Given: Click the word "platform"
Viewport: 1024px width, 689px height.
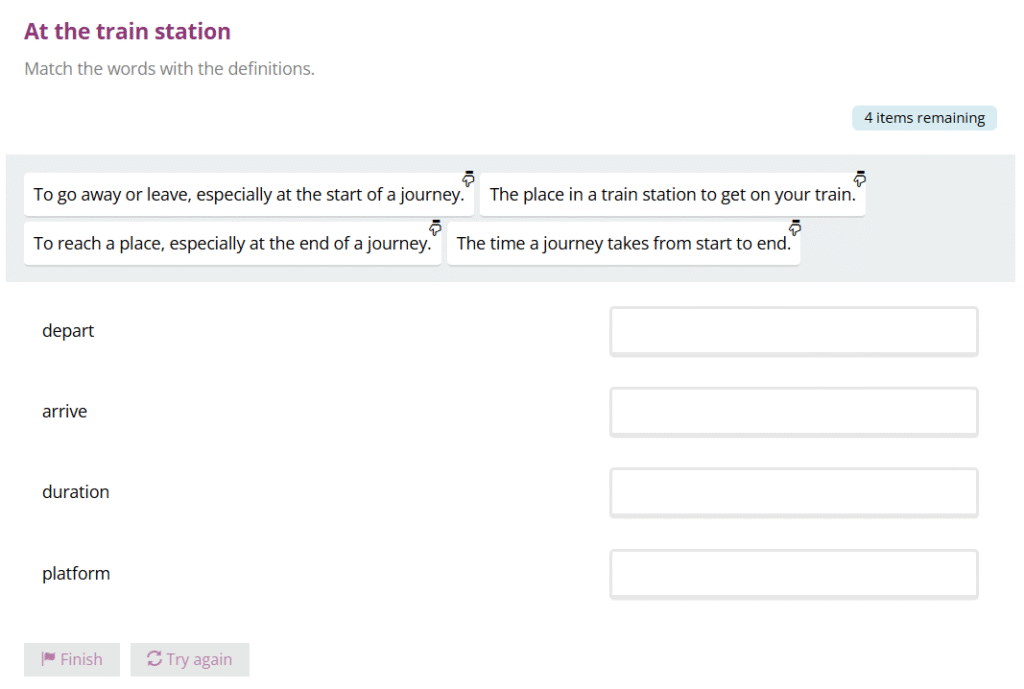Looking at the screenshot, I should click(x=76, y=574).
